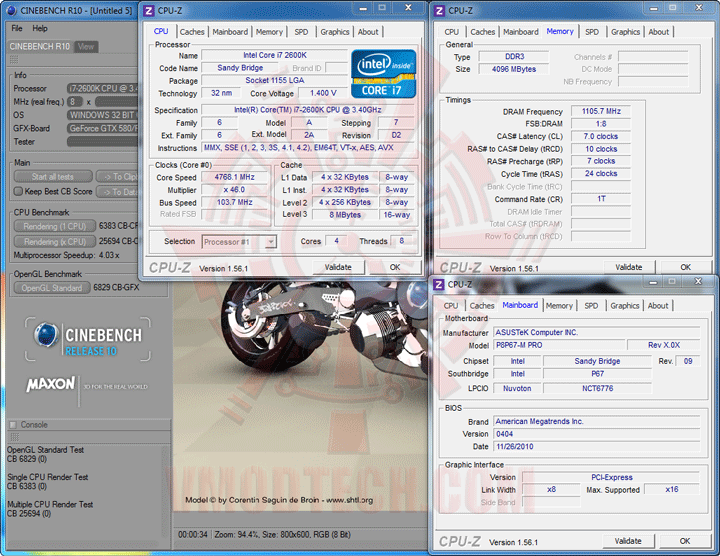This screenshot has width=720, height=556.
Task: Open Graphics tab in CPU-Z CPU window
Action: pos(335,32)
